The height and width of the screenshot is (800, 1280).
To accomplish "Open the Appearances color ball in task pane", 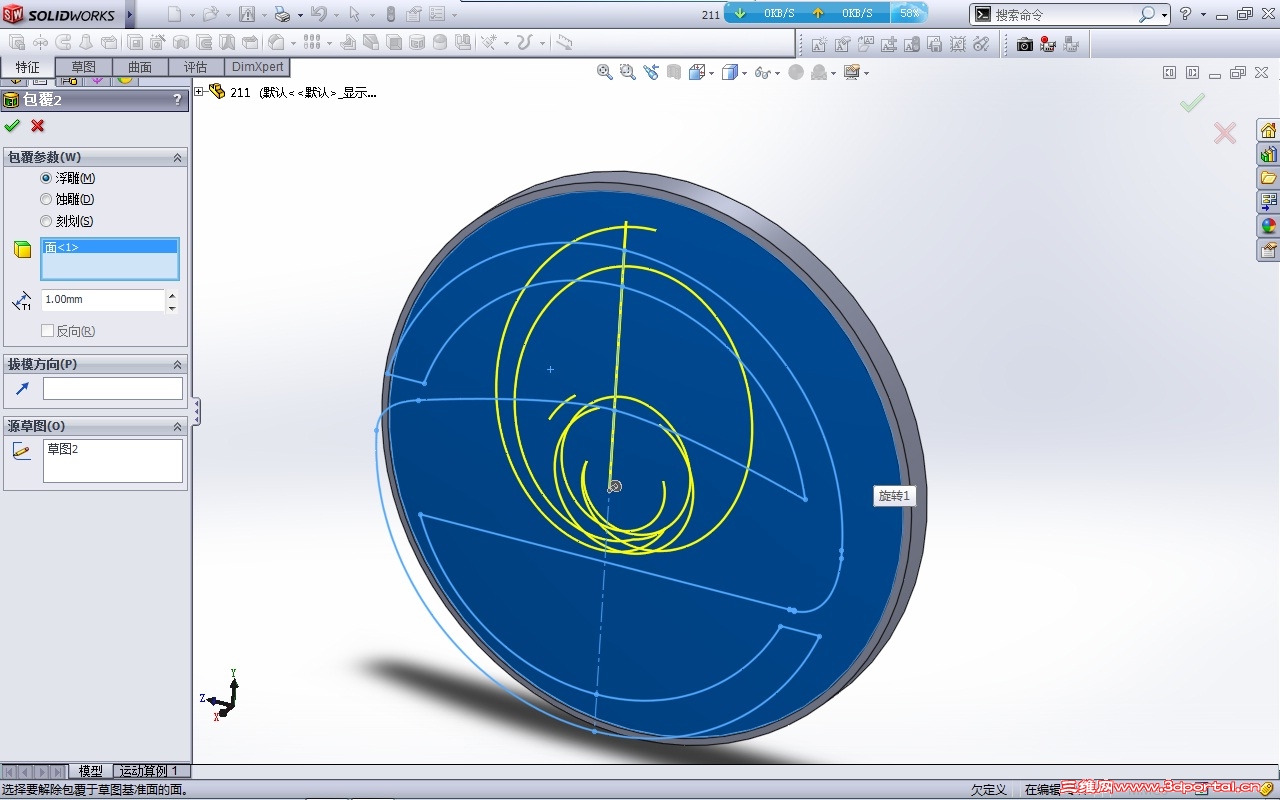I will (x=1268, y=226).
